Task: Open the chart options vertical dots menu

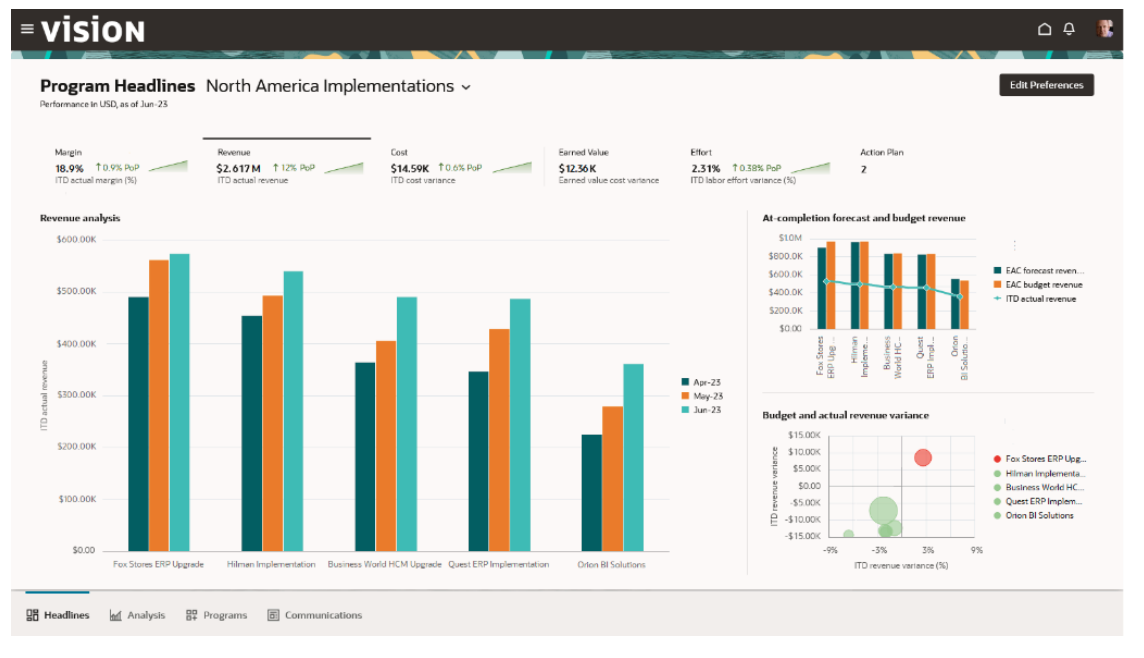Action: [x=1014, y=245]
